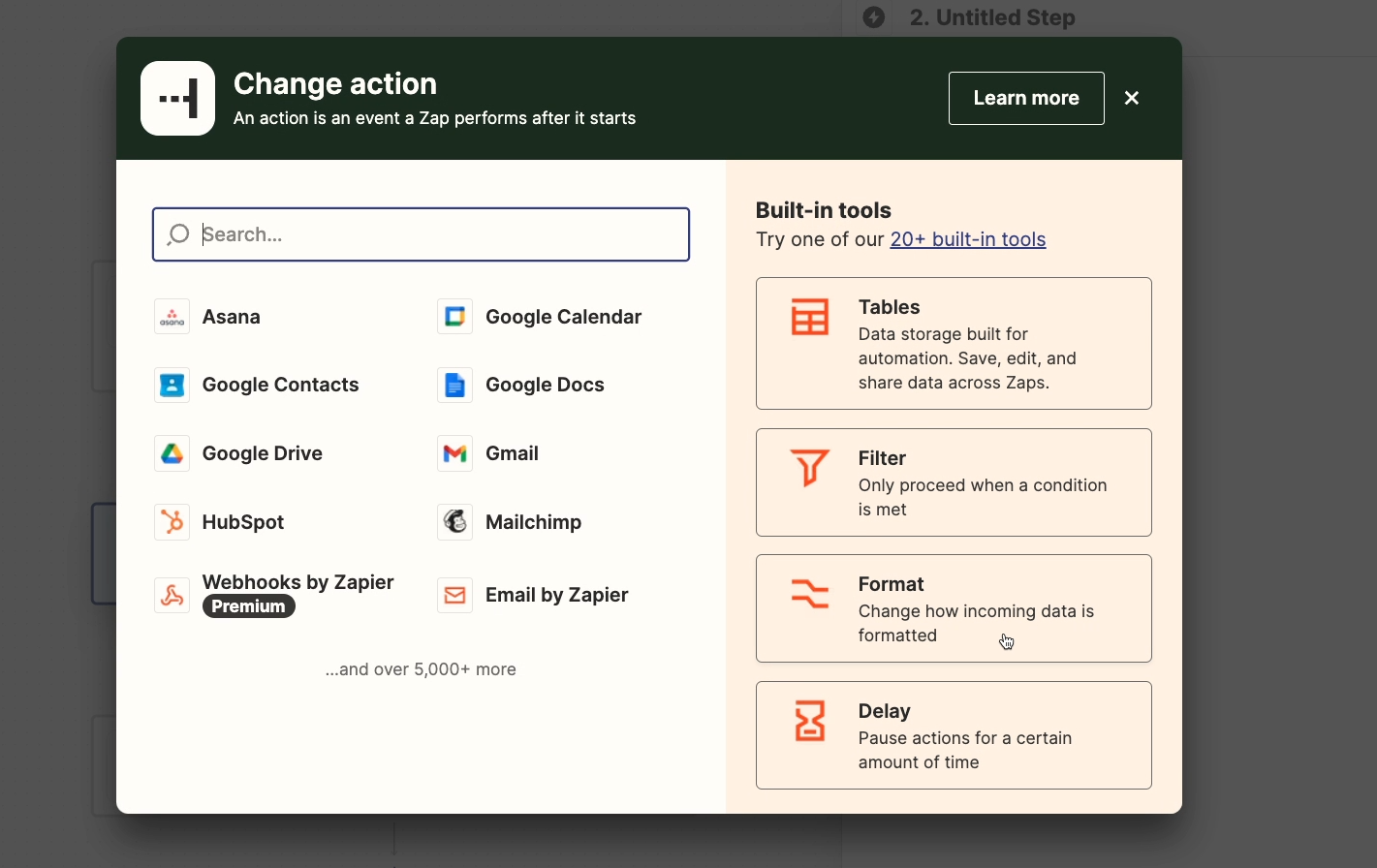Click the Tables grid icon
The width and height of the screenshot is (1377, 868).
click(x=810, y=317)
